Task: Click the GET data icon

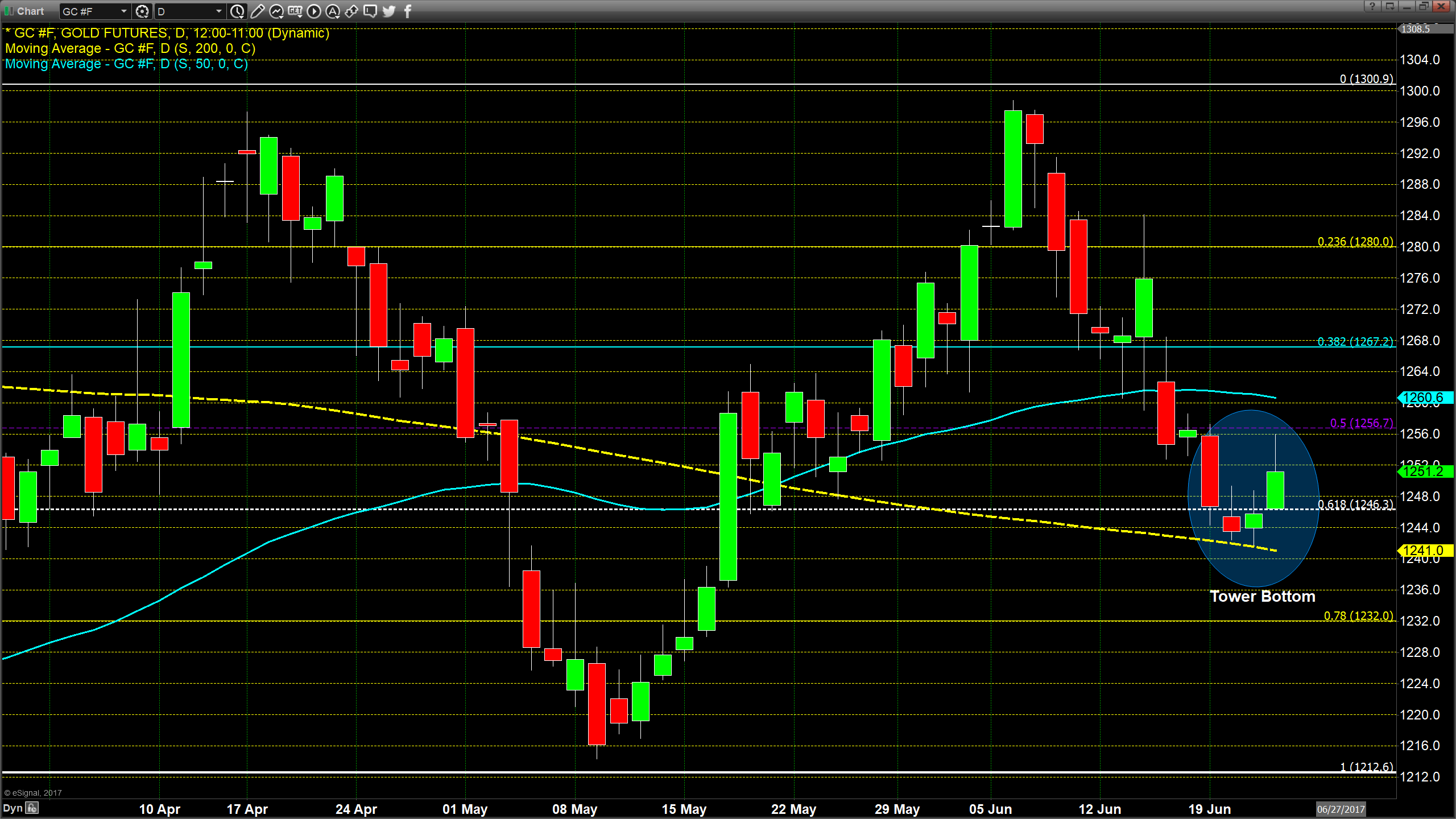Action: click(295, 11)
